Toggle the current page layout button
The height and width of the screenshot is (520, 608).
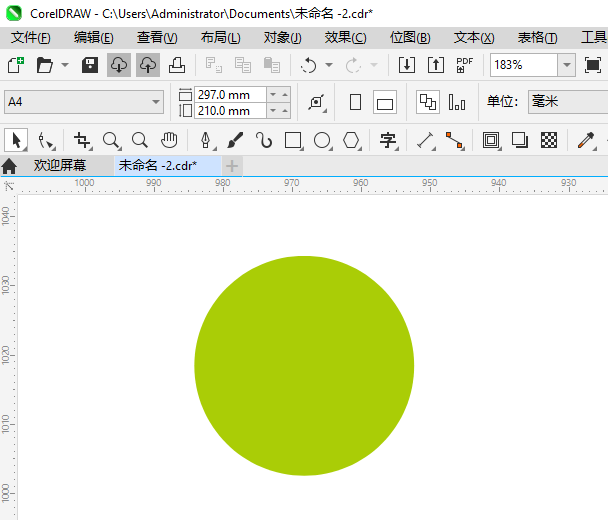457,102
